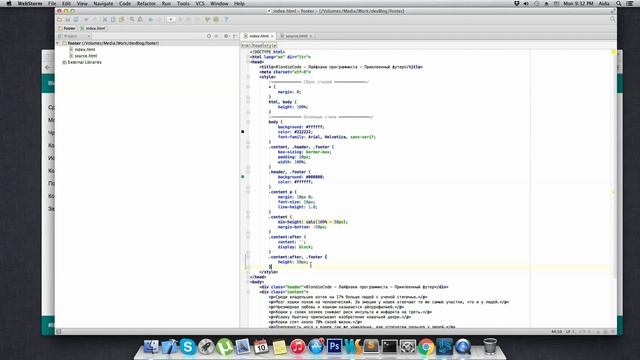Screen dimensions: 640x360
Task: Open the File menu
Action: [x=52, y=3]
